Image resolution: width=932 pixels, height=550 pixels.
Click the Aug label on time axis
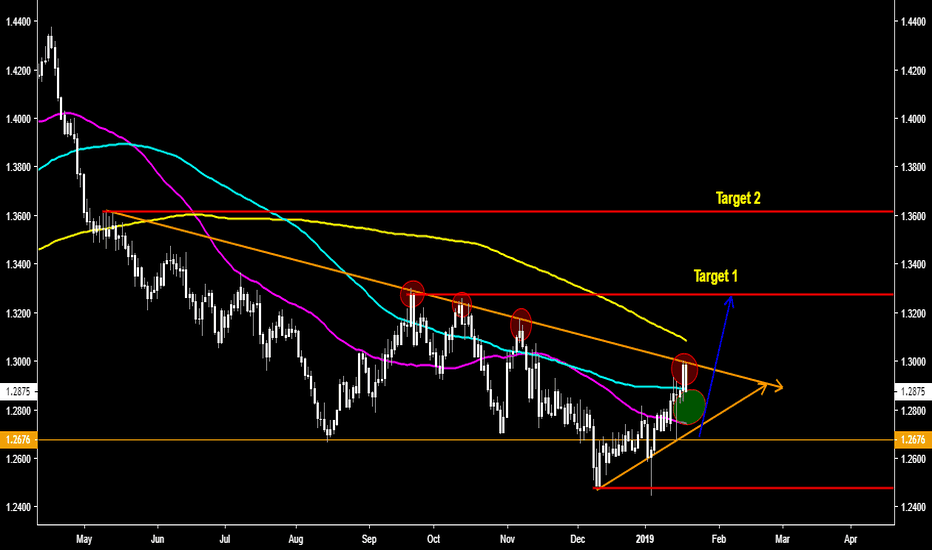coord(295,540)
